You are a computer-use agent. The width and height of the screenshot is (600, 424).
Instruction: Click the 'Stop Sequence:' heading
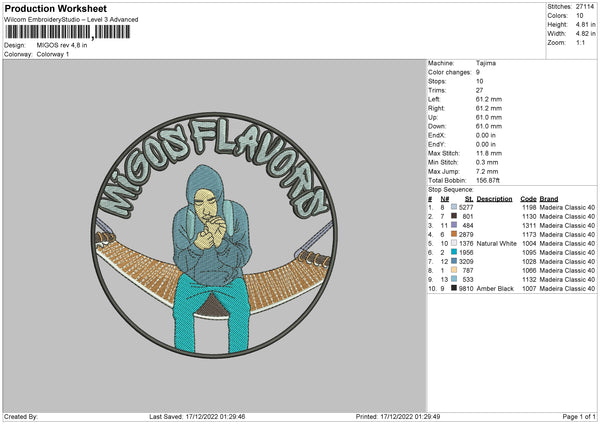pos(451,190)
